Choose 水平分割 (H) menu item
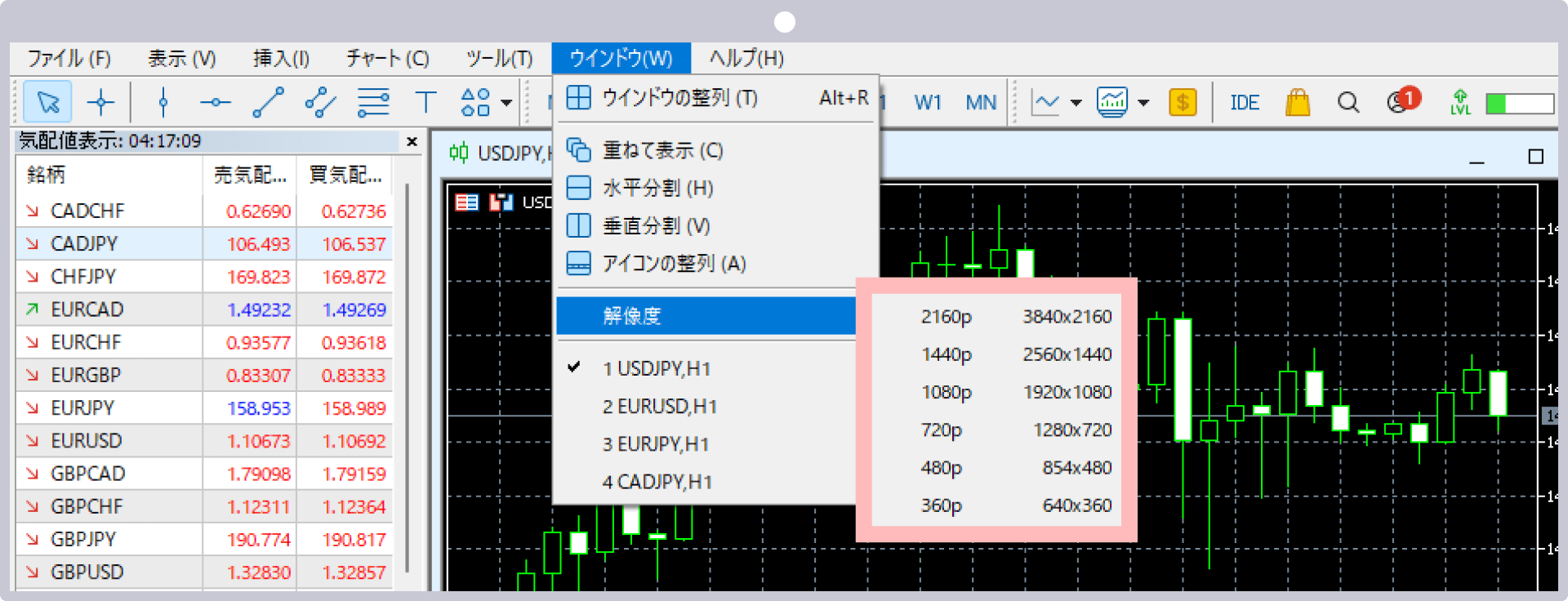Image resolution: width=1568 pixels, height=601 pixels. click(x=716, y=188)
